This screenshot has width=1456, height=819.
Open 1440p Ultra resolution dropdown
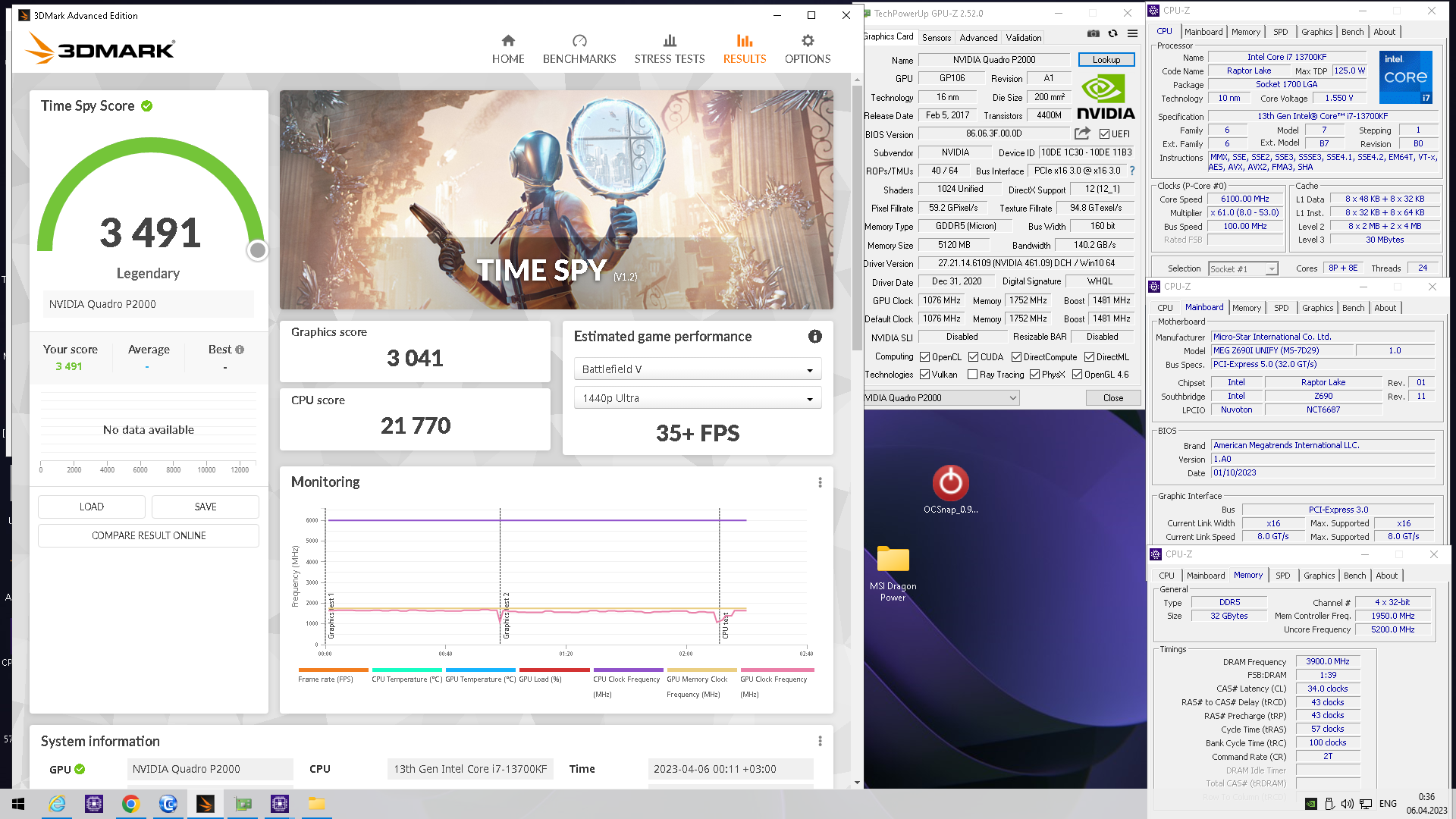point(698,398)
